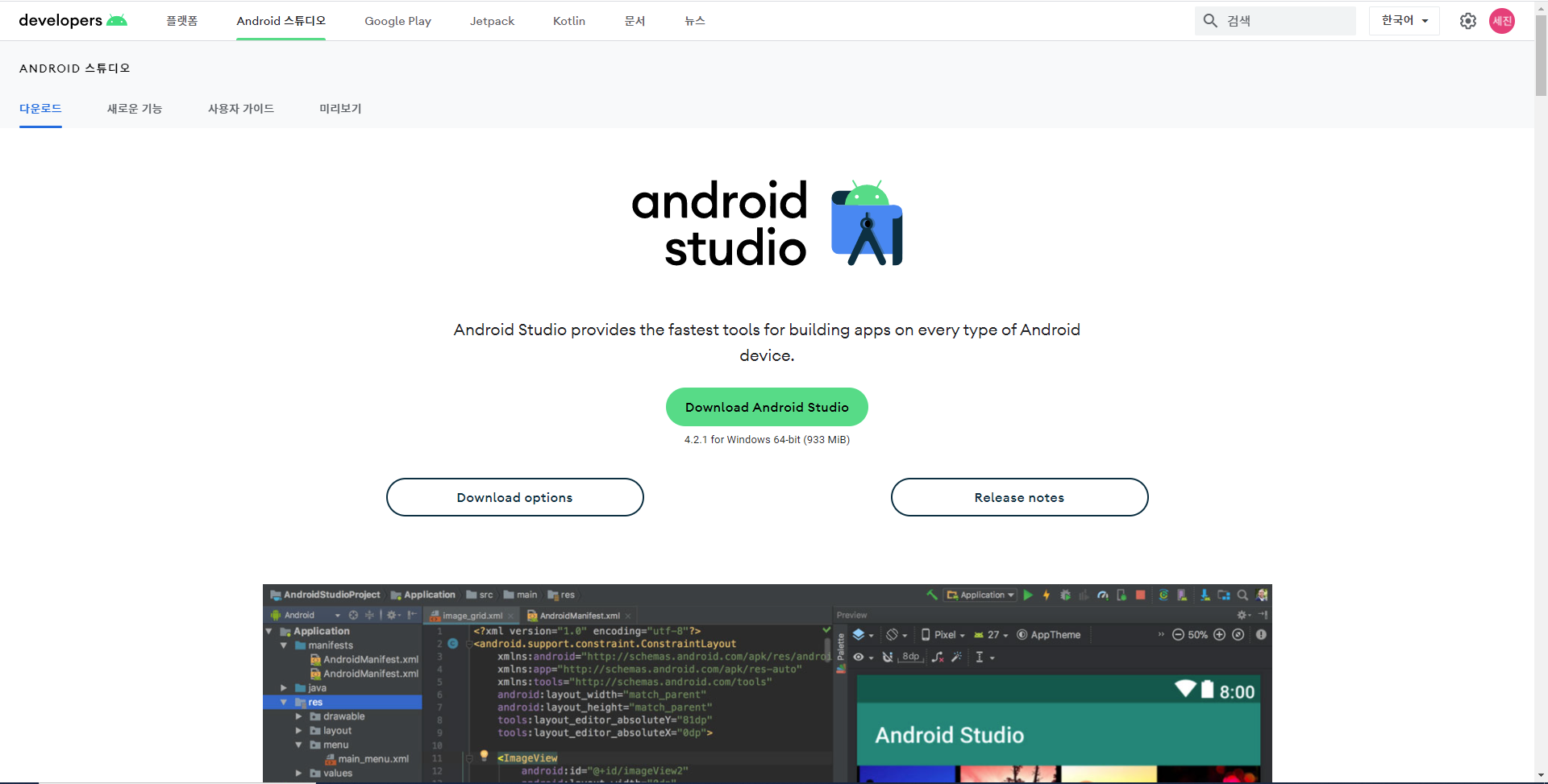Click the page vertical scrollbar thumb
The image size is (1548, 784).
tap(1541, 55)
